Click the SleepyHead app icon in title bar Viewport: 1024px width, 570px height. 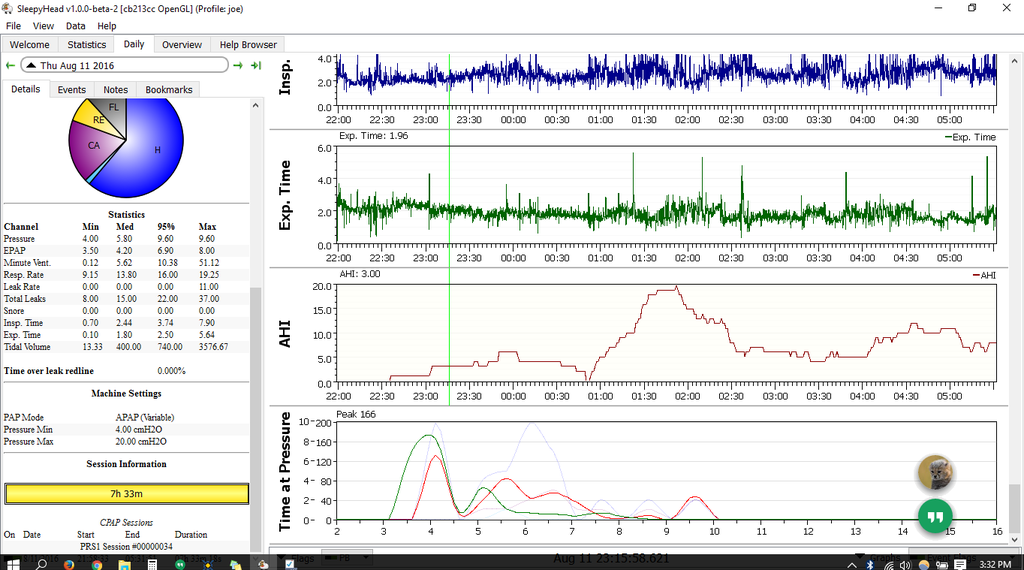[x=8, y=8]
